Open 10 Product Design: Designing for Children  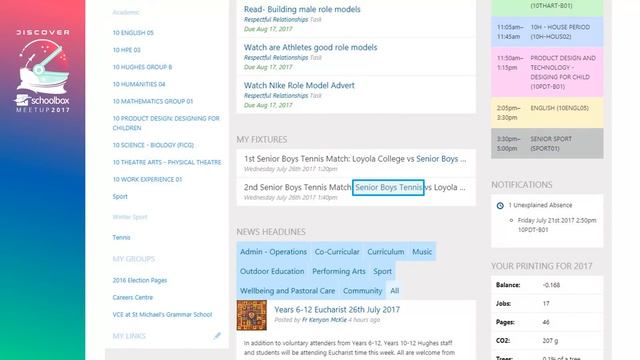(x=166, y=123)
